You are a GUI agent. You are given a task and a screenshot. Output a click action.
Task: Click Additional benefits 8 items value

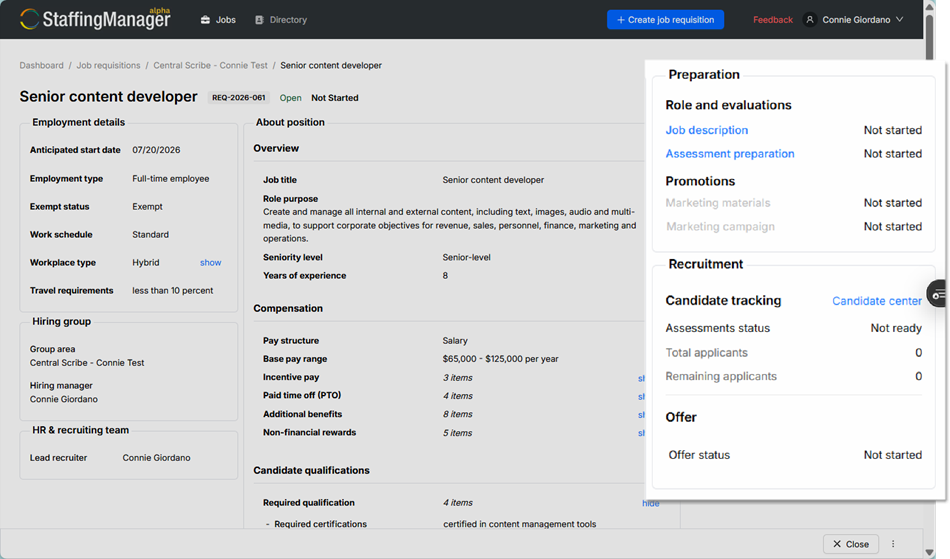click(x=457, y=415)
